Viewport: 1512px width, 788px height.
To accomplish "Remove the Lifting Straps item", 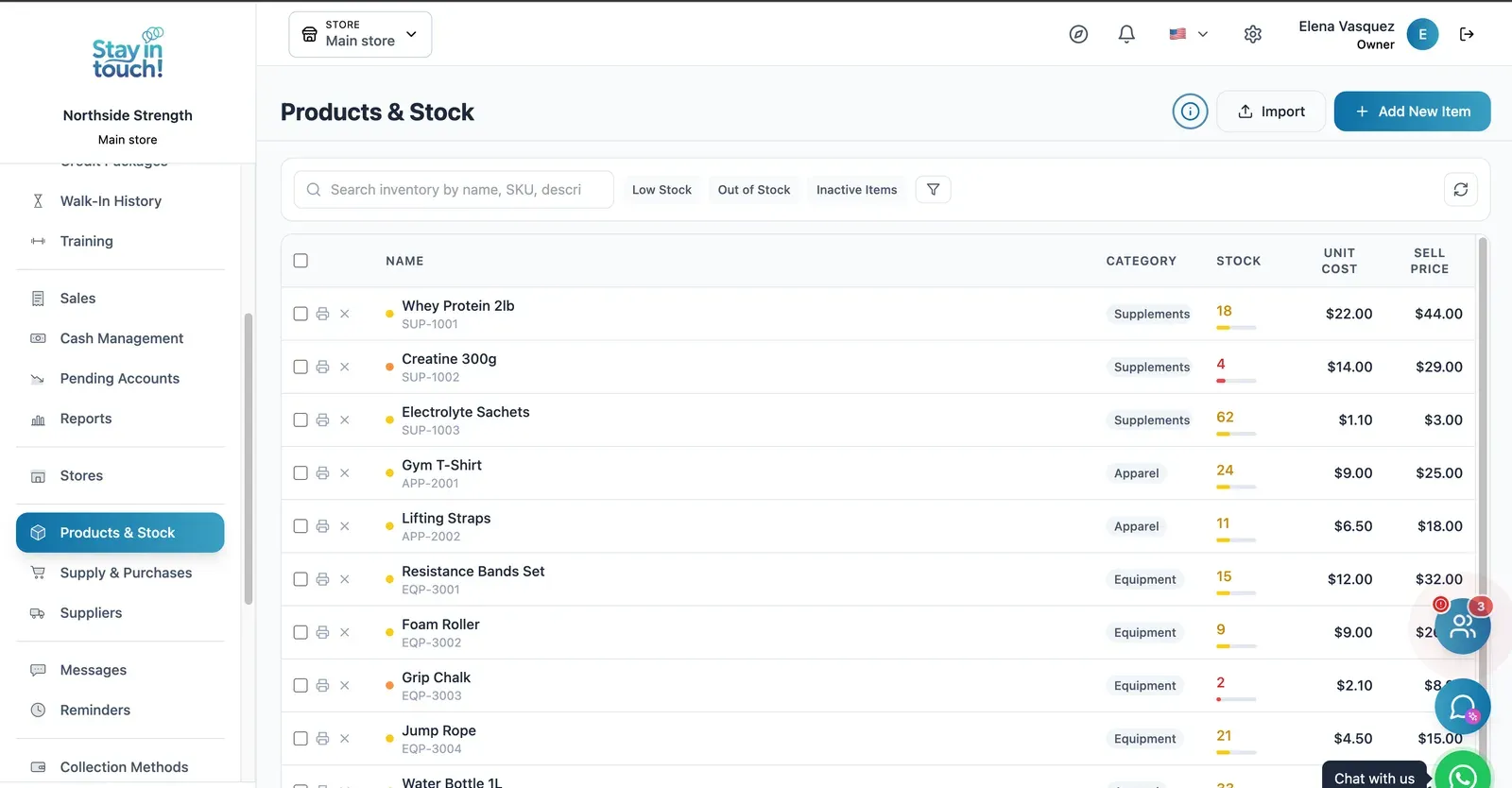I will coord(345,526).
